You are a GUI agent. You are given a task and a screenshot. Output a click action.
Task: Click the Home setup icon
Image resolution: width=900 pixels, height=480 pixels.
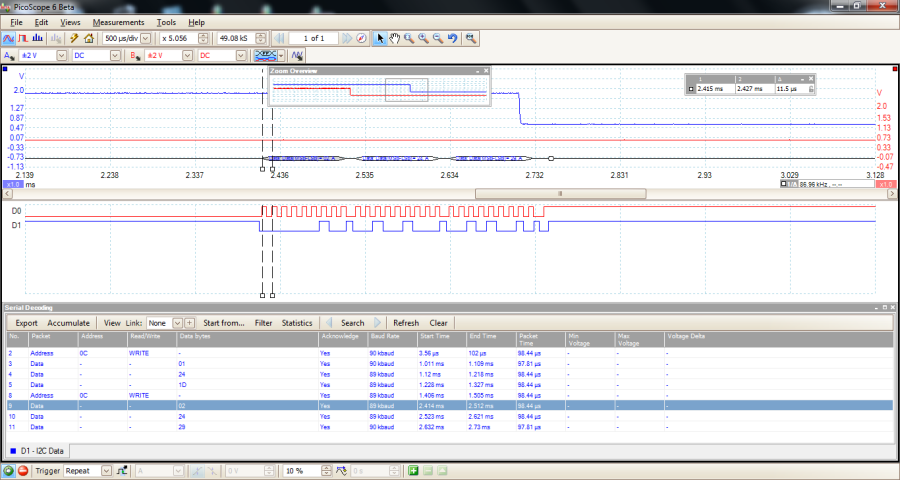point(88,38)
